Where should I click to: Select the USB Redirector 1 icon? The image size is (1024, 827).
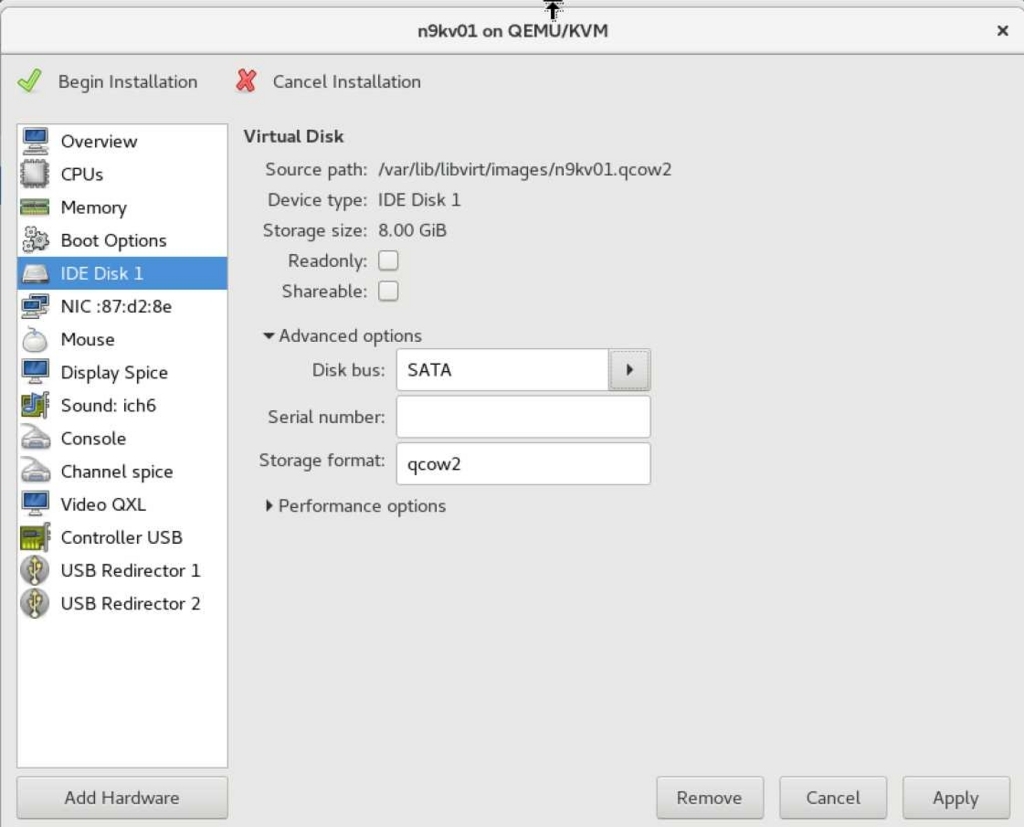point(35,570)
